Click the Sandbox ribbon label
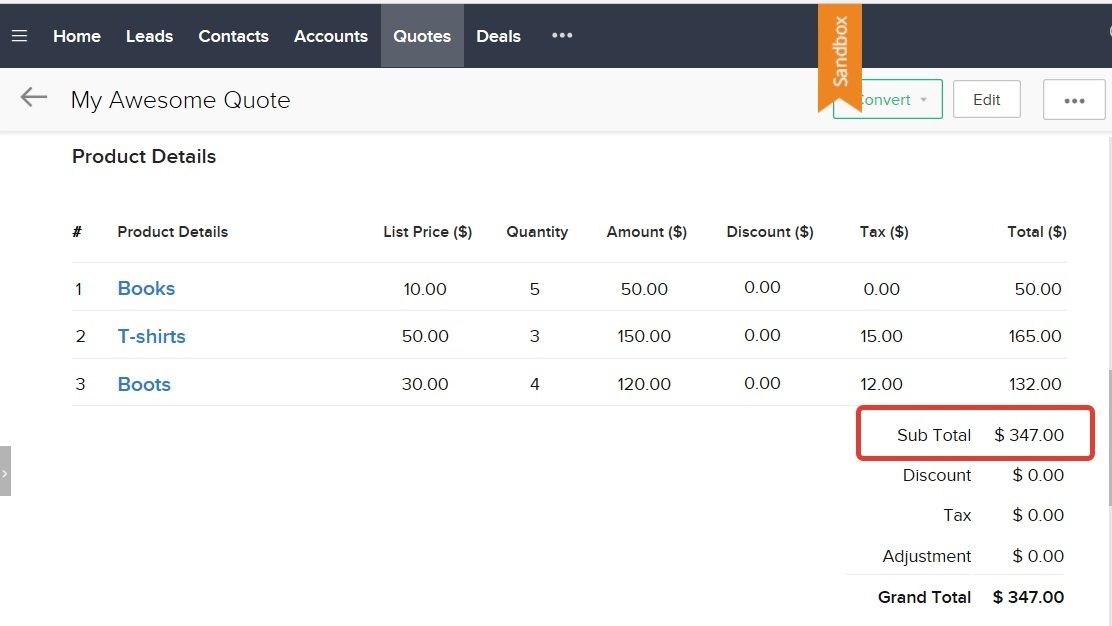Image resolution: width=1112 pixels, height=626 pixels. point(840,53)
